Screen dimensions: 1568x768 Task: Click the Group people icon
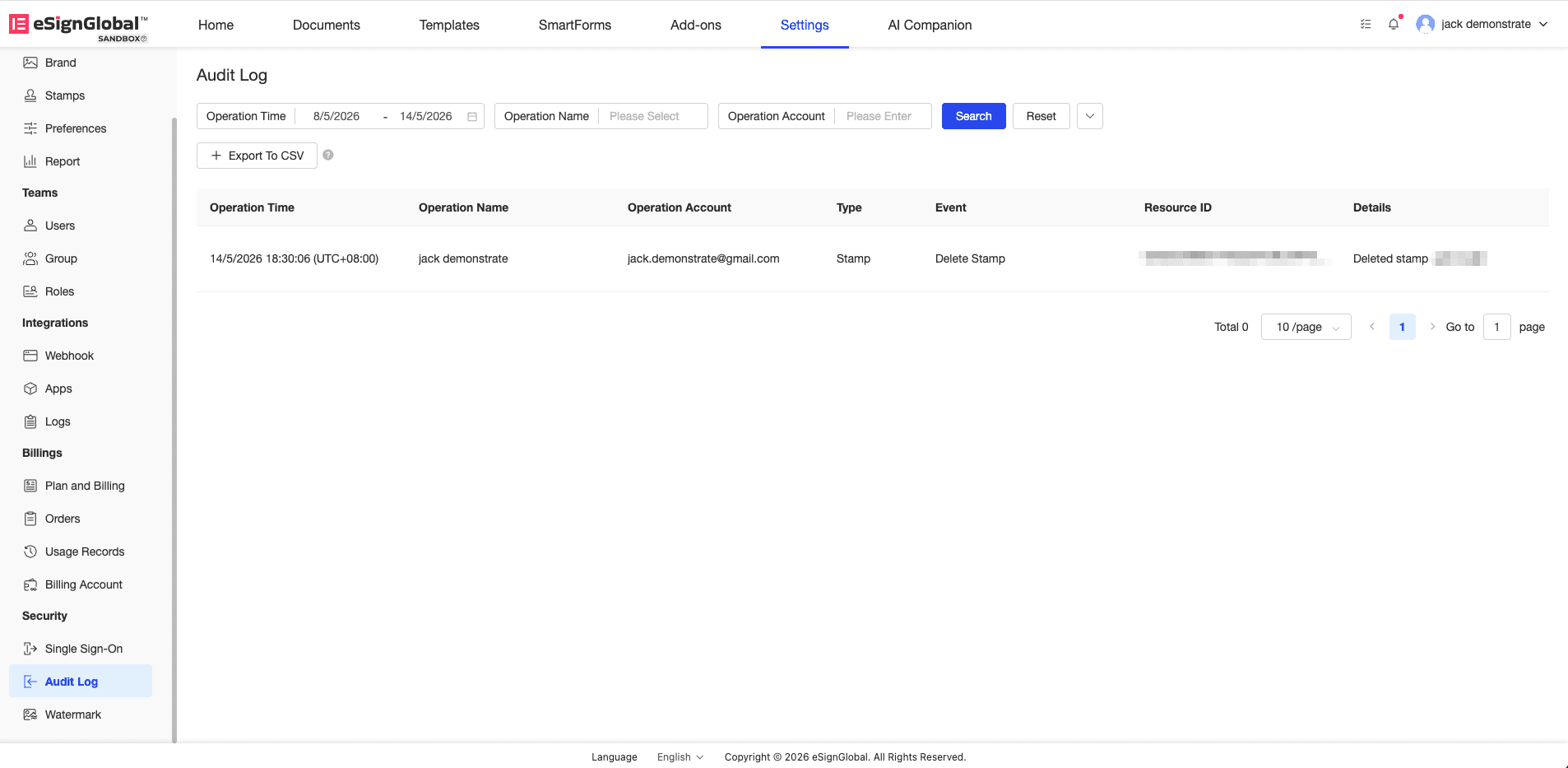click(x=30, y=258)
